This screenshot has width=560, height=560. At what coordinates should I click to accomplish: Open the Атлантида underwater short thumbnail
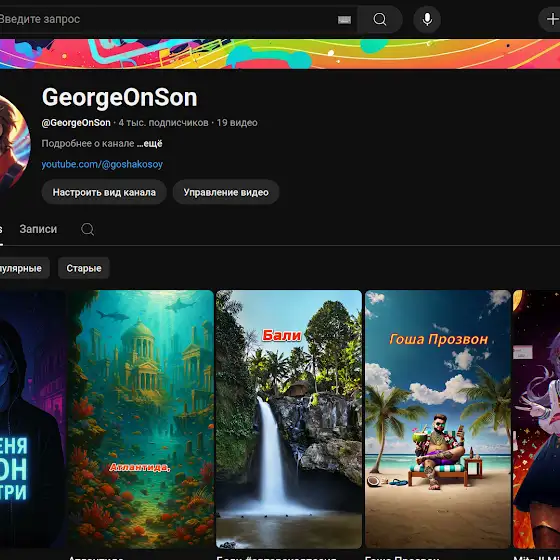tap(141, 419)
